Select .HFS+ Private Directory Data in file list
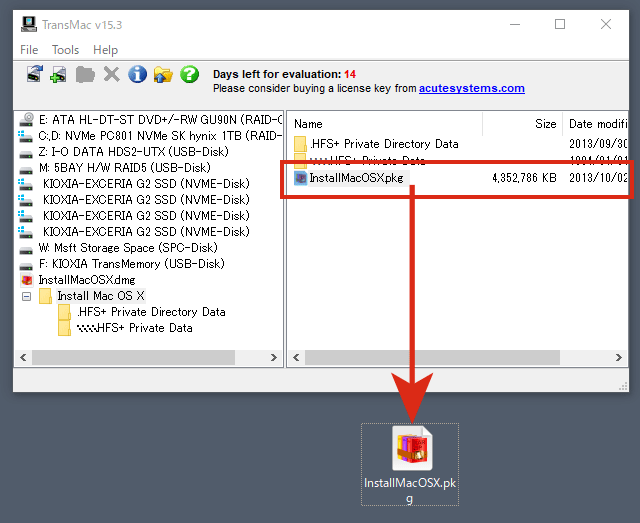The height and width of the screenshot is (523, 640). 384,144
